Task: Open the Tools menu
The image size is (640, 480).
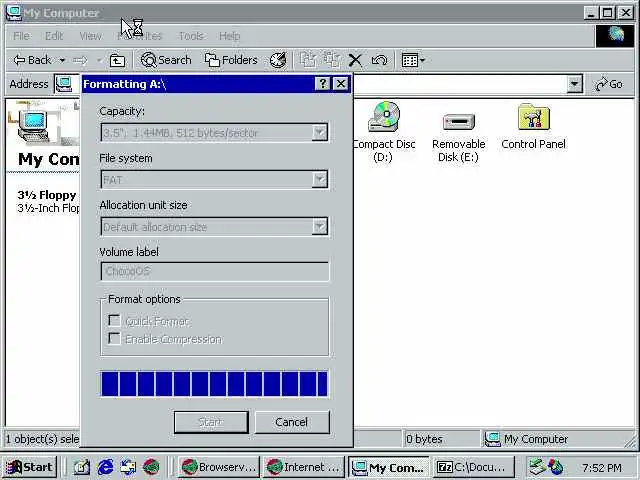Action: [x=191, y=36]
